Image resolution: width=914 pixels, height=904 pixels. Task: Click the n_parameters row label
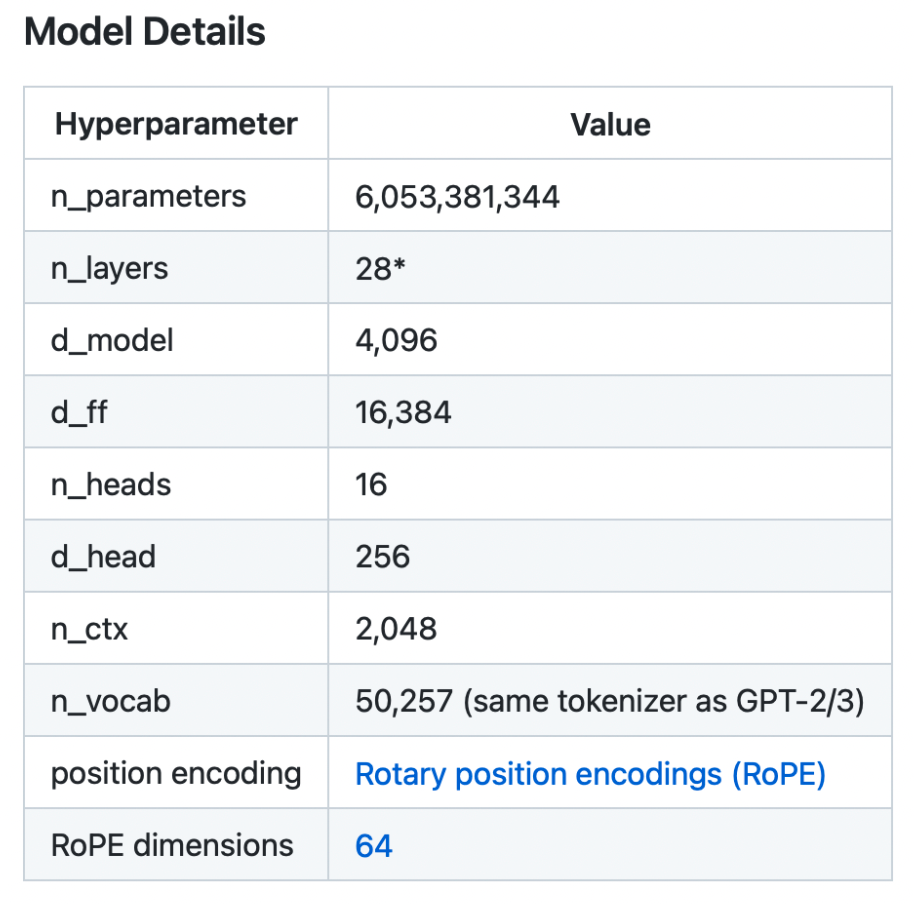[148, 196]
